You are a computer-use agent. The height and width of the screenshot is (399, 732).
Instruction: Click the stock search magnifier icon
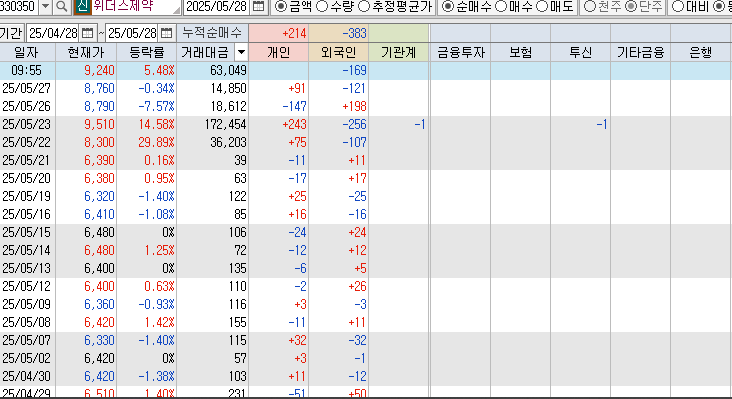[x=62, y=7]
